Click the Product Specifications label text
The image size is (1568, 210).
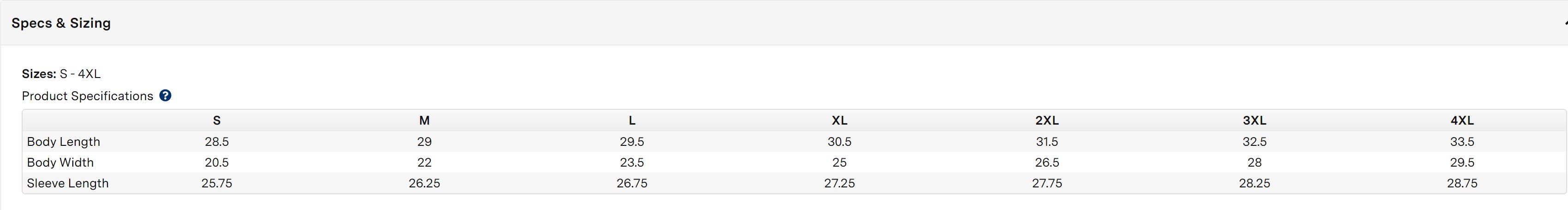88,96
